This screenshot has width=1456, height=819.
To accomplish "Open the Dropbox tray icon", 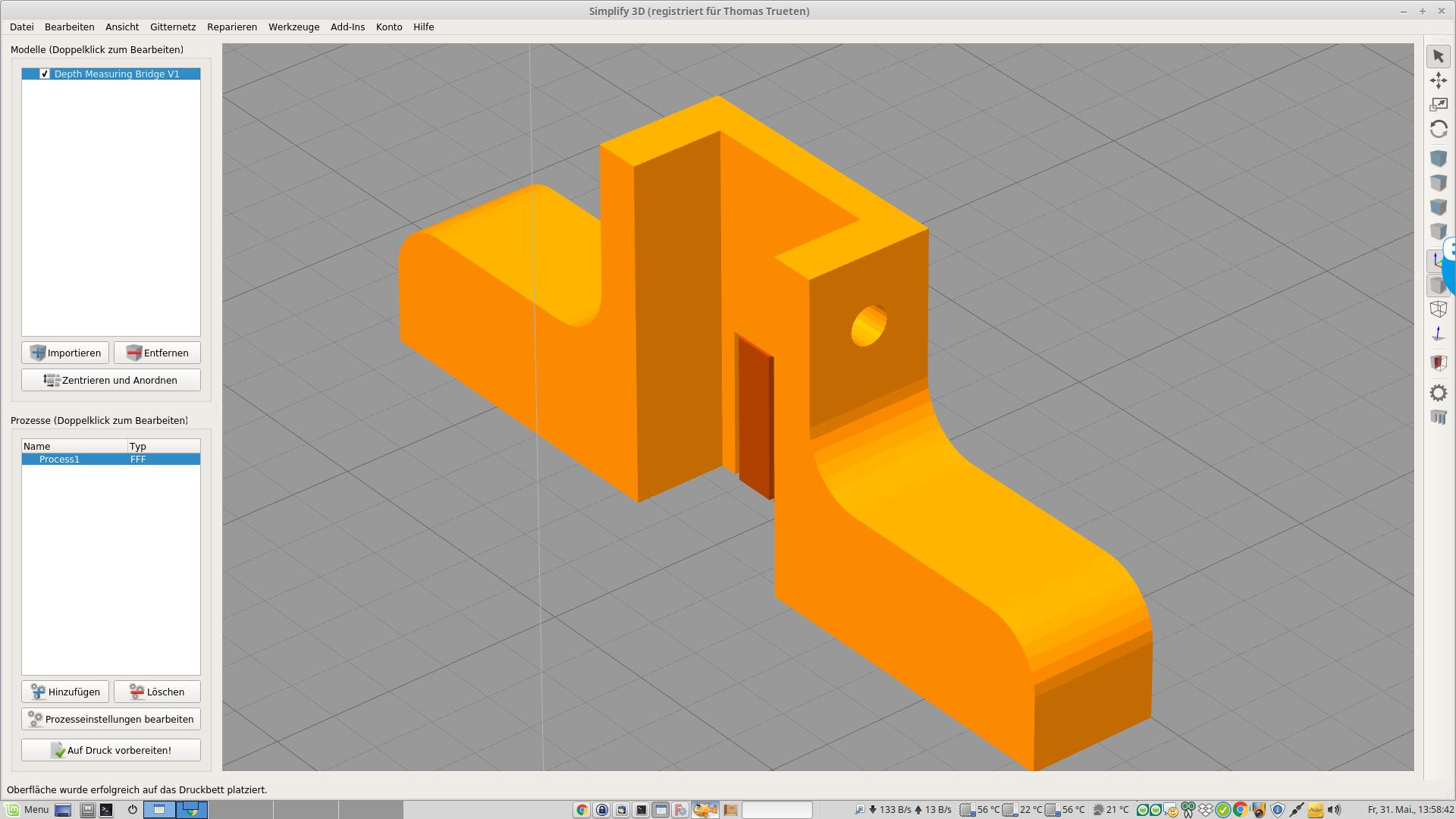I will (x=1205, y=810).
